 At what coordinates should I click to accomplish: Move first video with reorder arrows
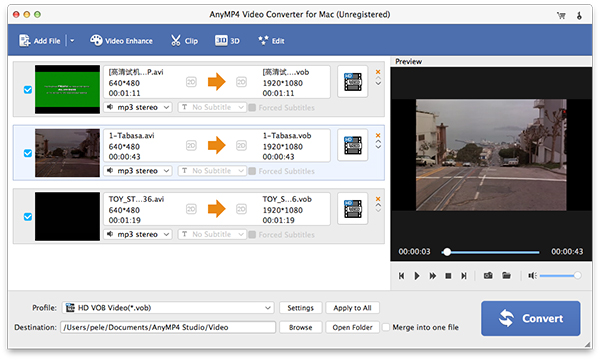pyautogui.click(x=378, y=81)
